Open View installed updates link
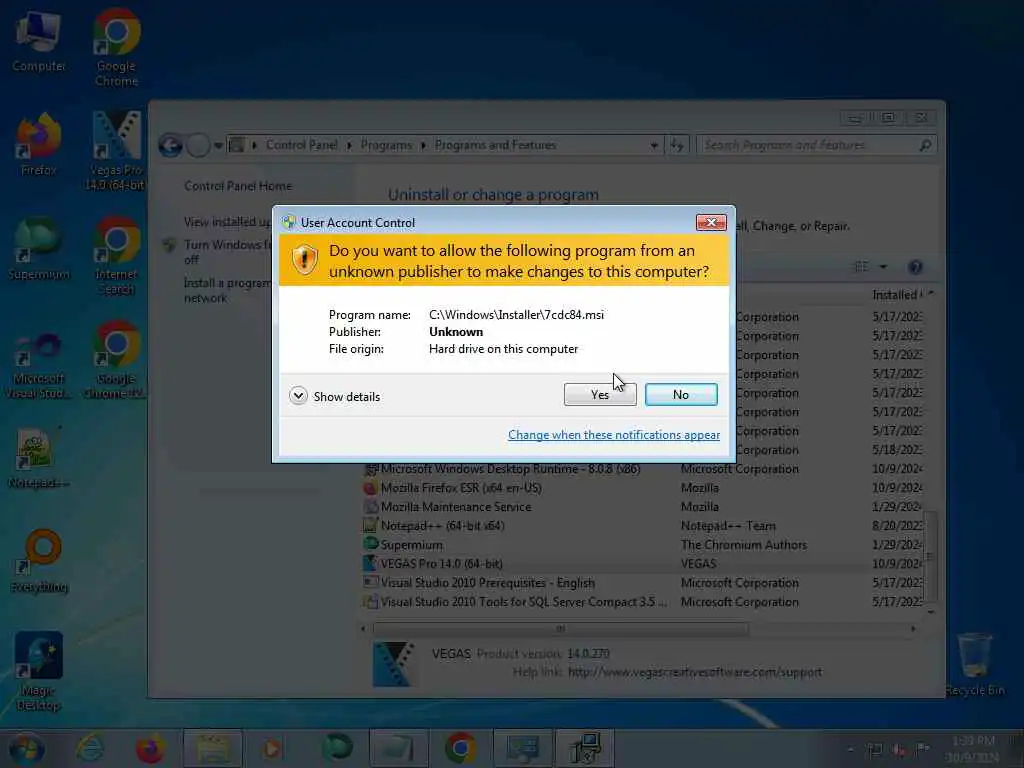This screenshot has width=1024, height=768. coord(227,222)
